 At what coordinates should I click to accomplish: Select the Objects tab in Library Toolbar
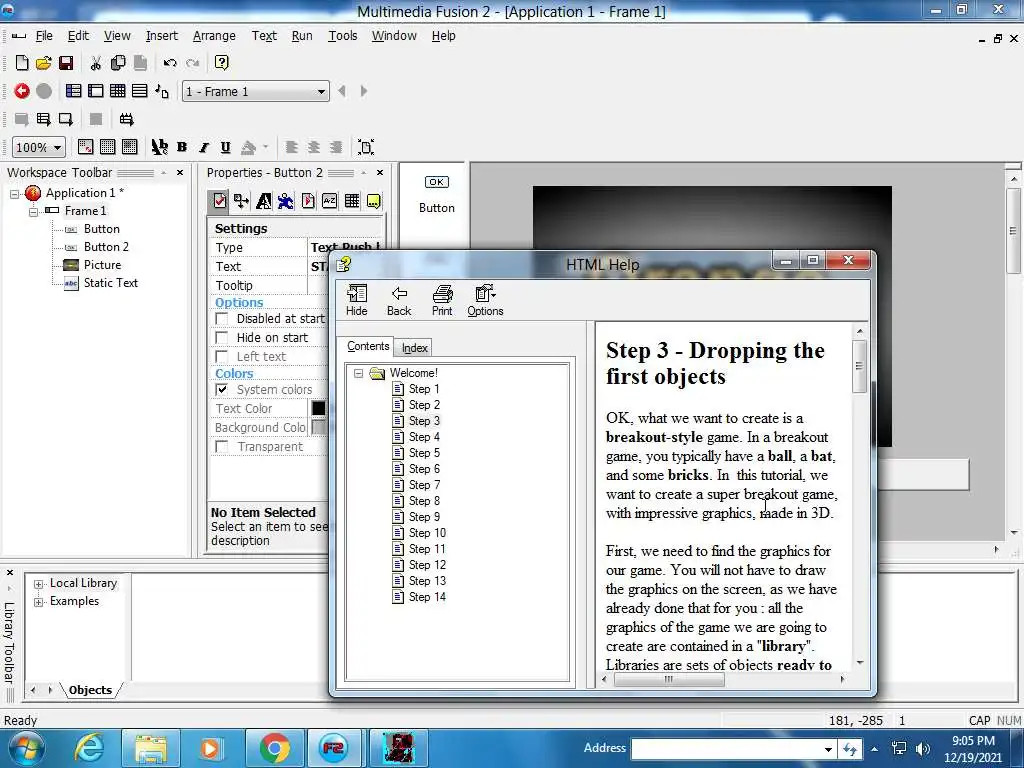coord(90,690)
